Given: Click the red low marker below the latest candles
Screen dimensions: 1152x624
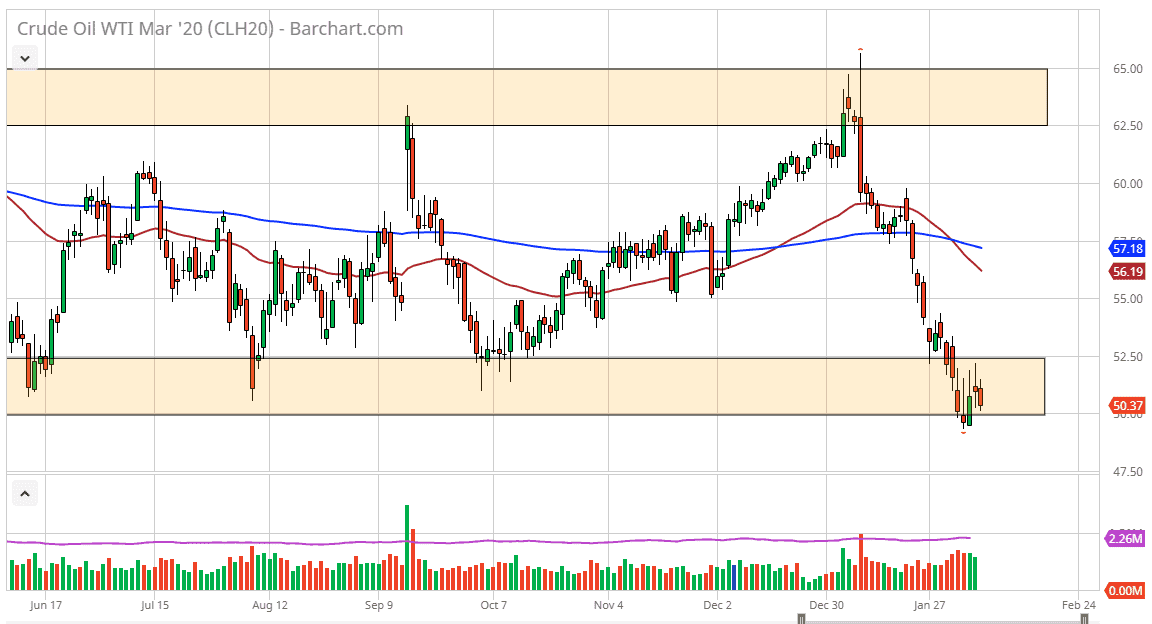Looking at the screenshot, I should point(964,432).
